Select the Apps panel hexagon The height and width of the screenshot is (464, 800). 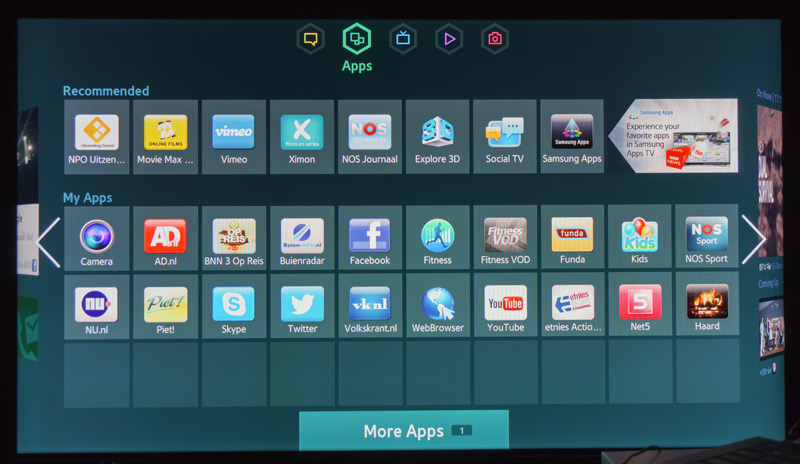pos(357,39)
